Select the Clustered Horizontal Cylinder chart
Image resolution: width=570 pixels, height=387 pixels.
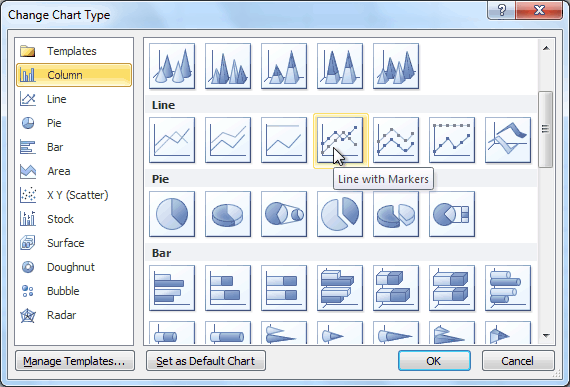[x=508, y=288]
